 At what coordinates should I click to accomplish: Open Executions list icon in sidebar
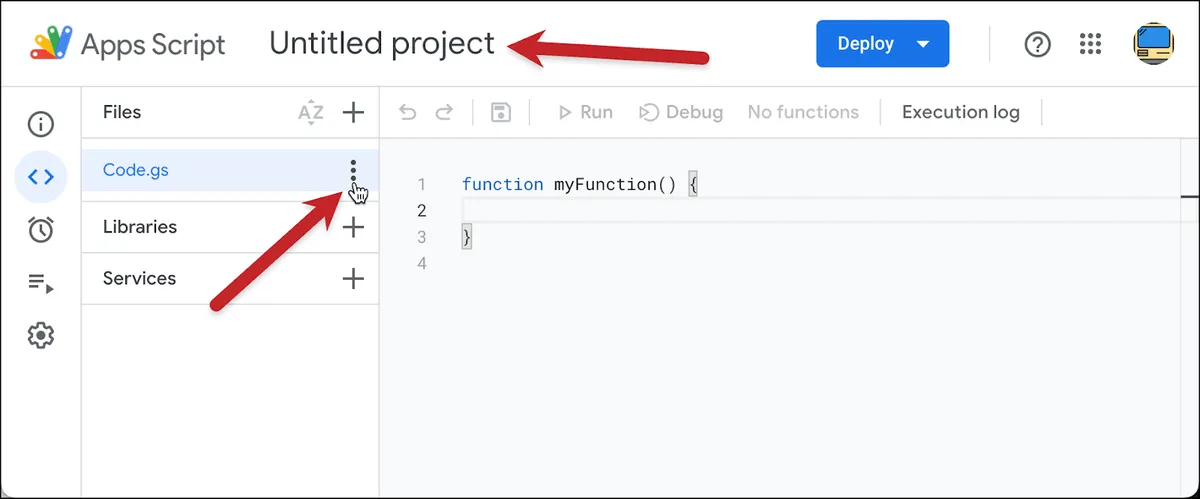click(x=41, y=283)
